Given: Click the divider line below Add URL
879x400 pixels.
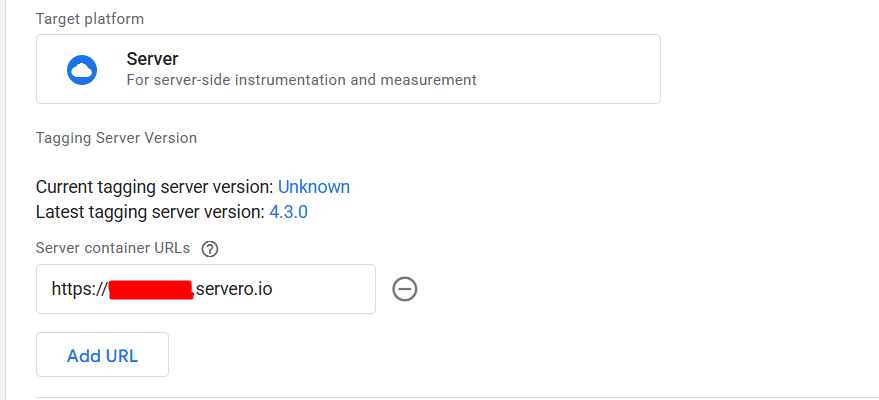Looking at the screenshot, I should 457,397.
